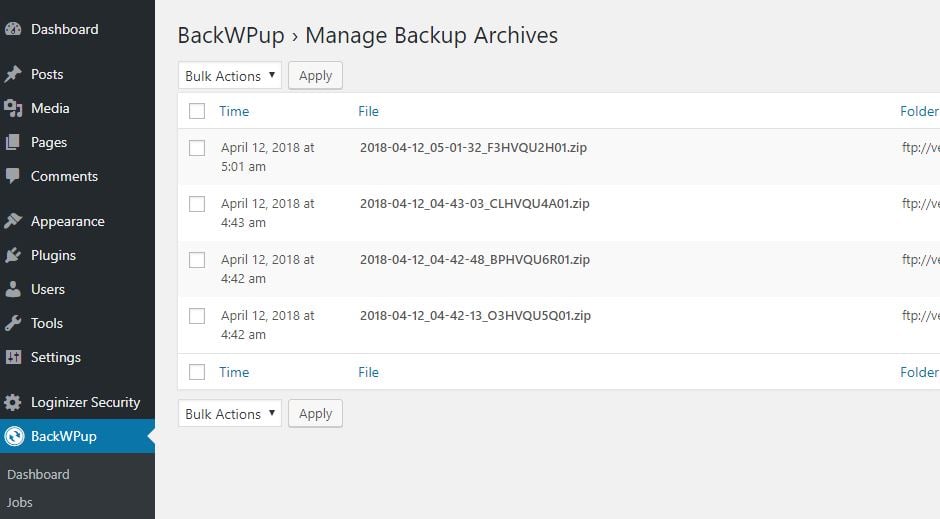Click the Posts pushpin icon

pyautogui.click(x=13, y=74)
